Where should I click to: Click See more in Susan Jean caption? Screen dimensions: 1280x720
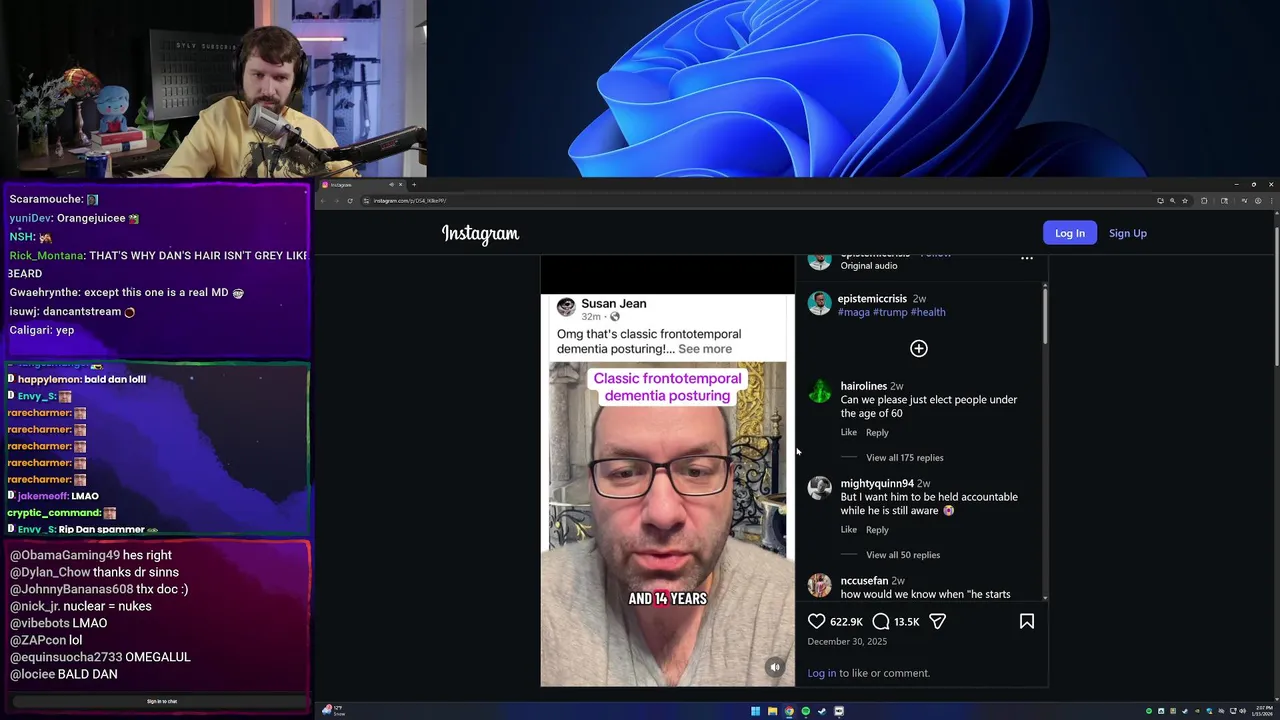[x=704, y=349]
